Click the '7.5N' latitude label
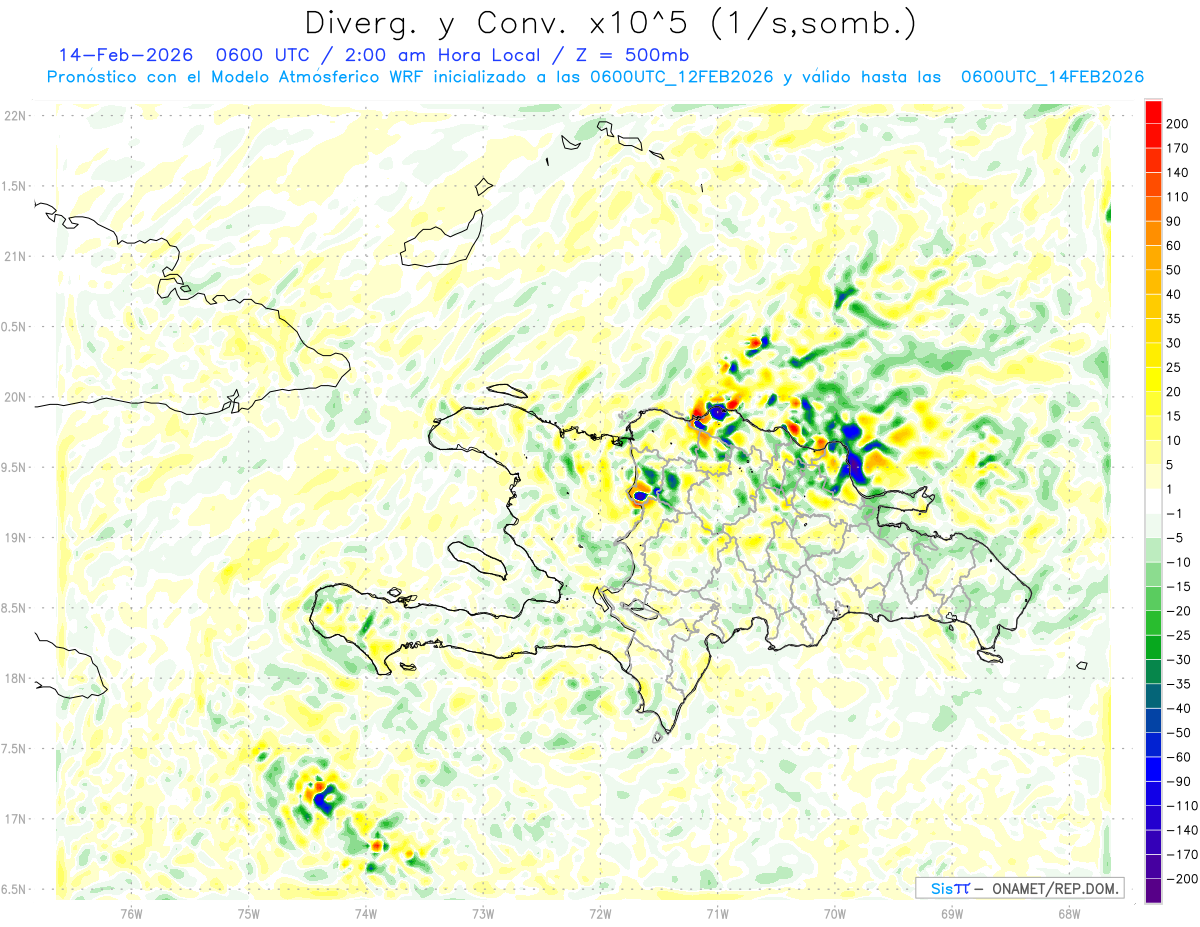 [x=15, y=749]
